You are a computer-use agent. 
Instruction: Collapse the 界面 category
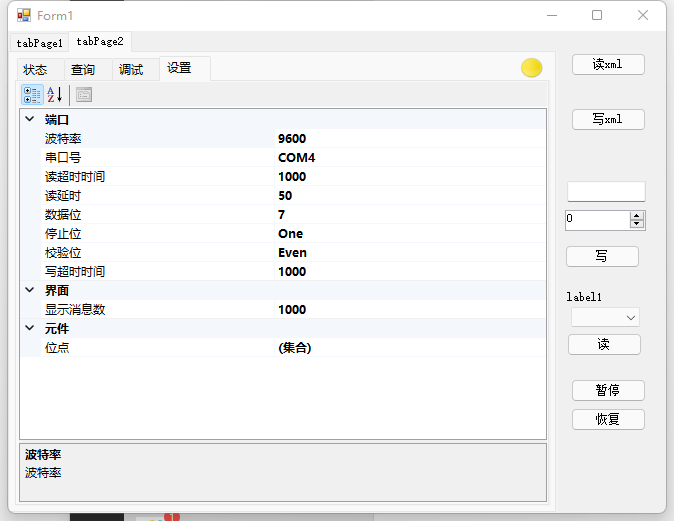[30, 290]
